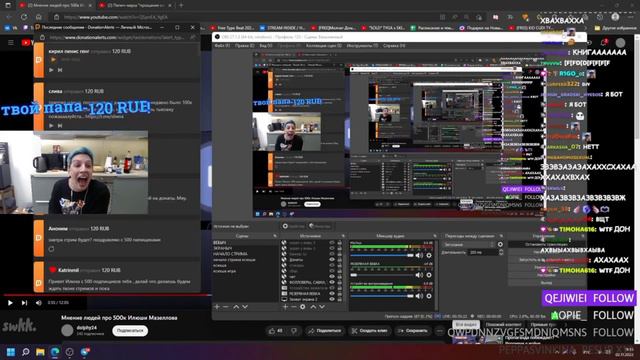The height and width of the screenshot is (360, 640).
Task: Click Выход button in OBS controls
Action: [546, 282]
